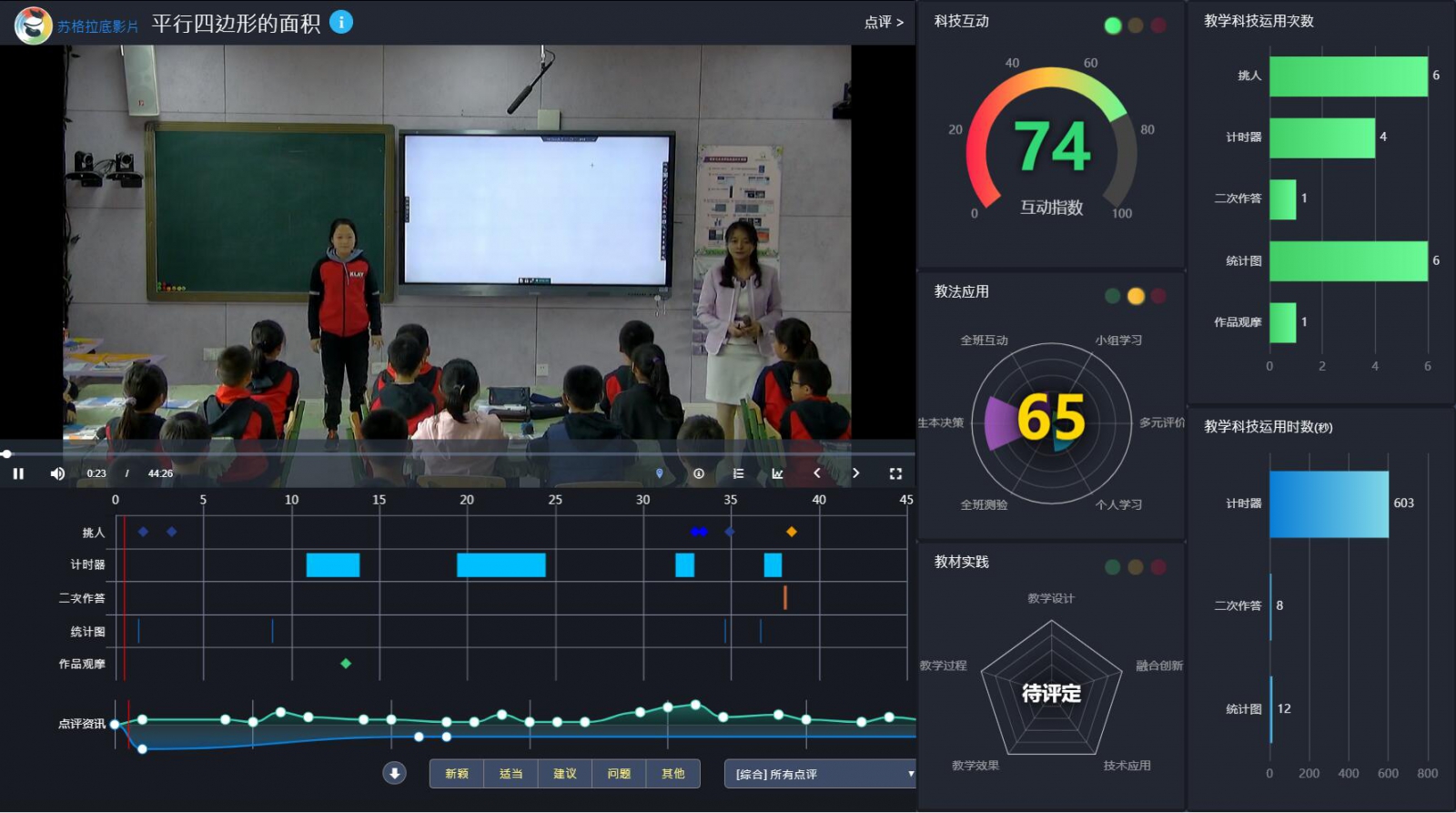Click the chart icon in the player bar
Image resolution: width=1456 pixels, height=813 pixels.
pyautogui.click(x=777, y=473)
